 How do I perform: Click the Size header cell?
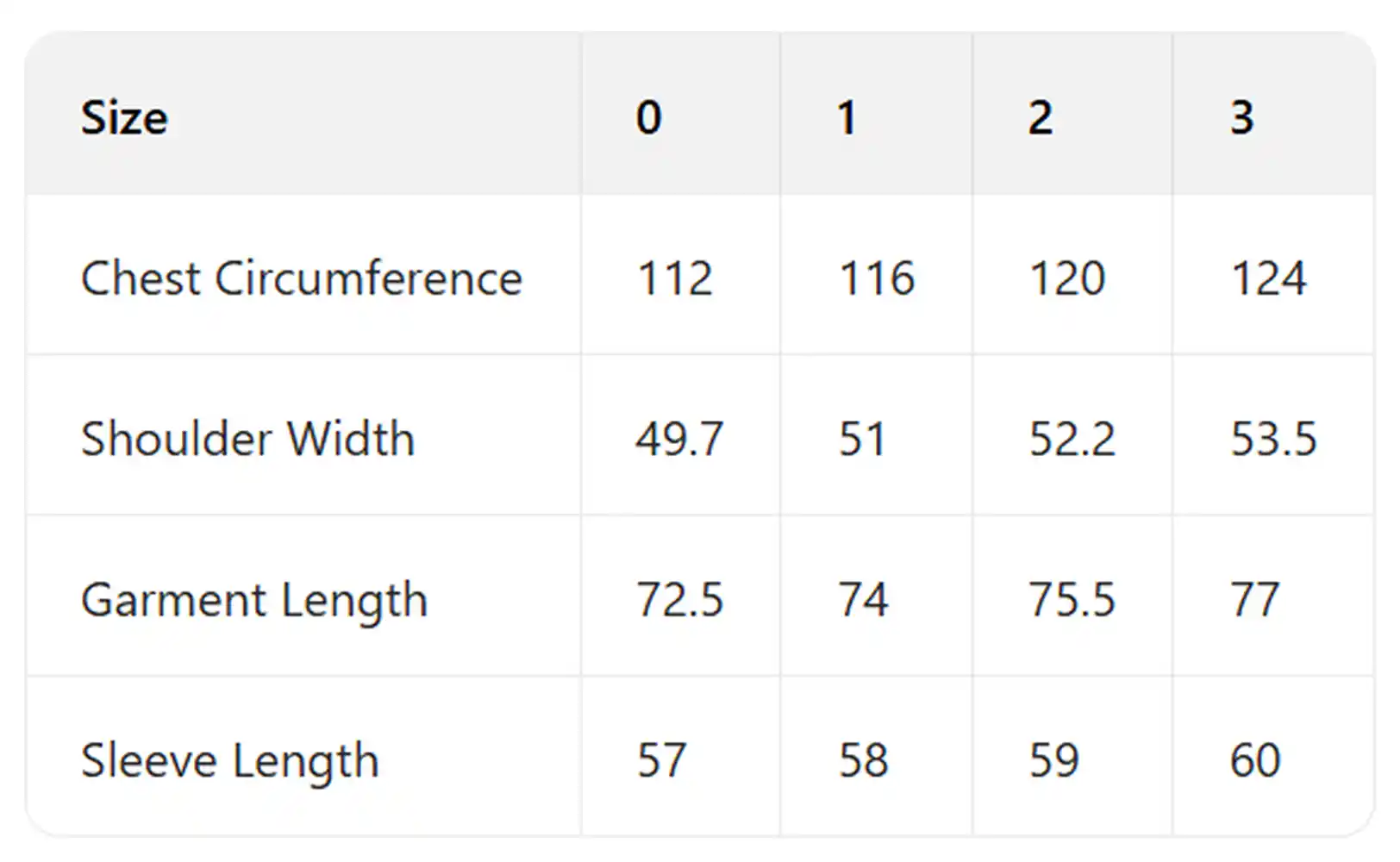click(x=124, y=117)
